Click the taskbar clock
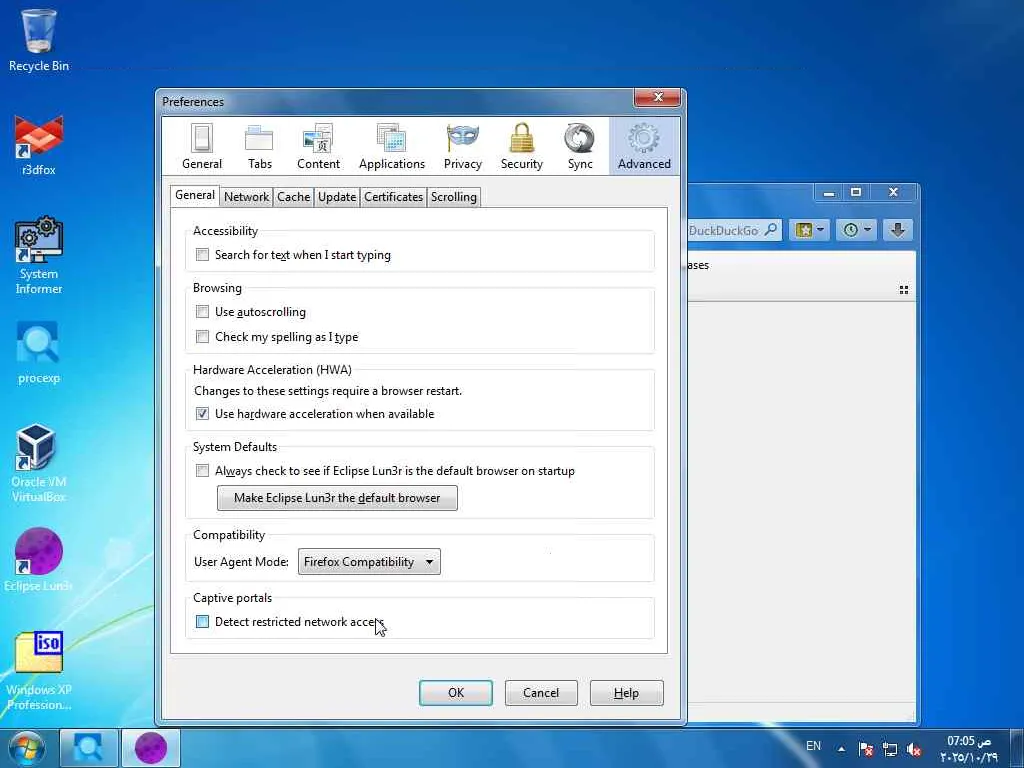The width and height of the screenshot is (1024, 768). (x=969, y=749)
